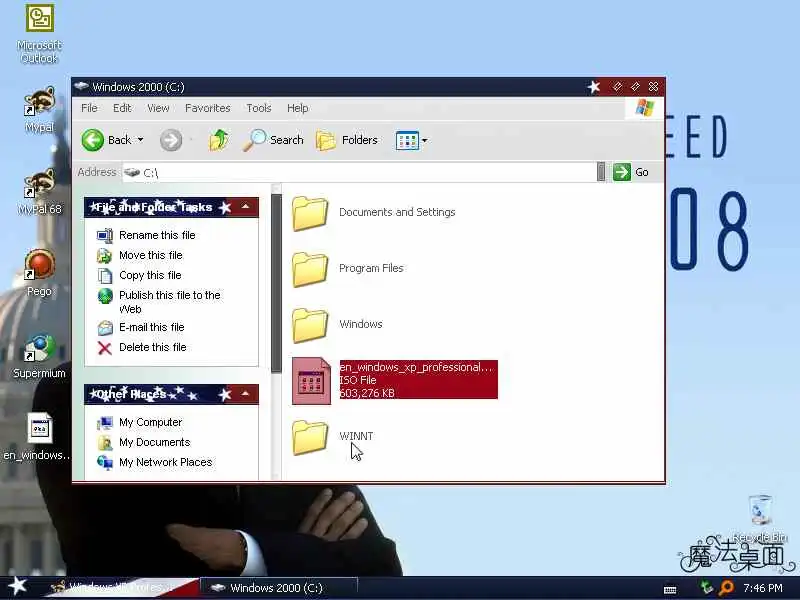This screenshot has height=600, width=800.
Task: Switch to Windows 2000 (C:) taskbar button
Action: [x=278, y=588]
